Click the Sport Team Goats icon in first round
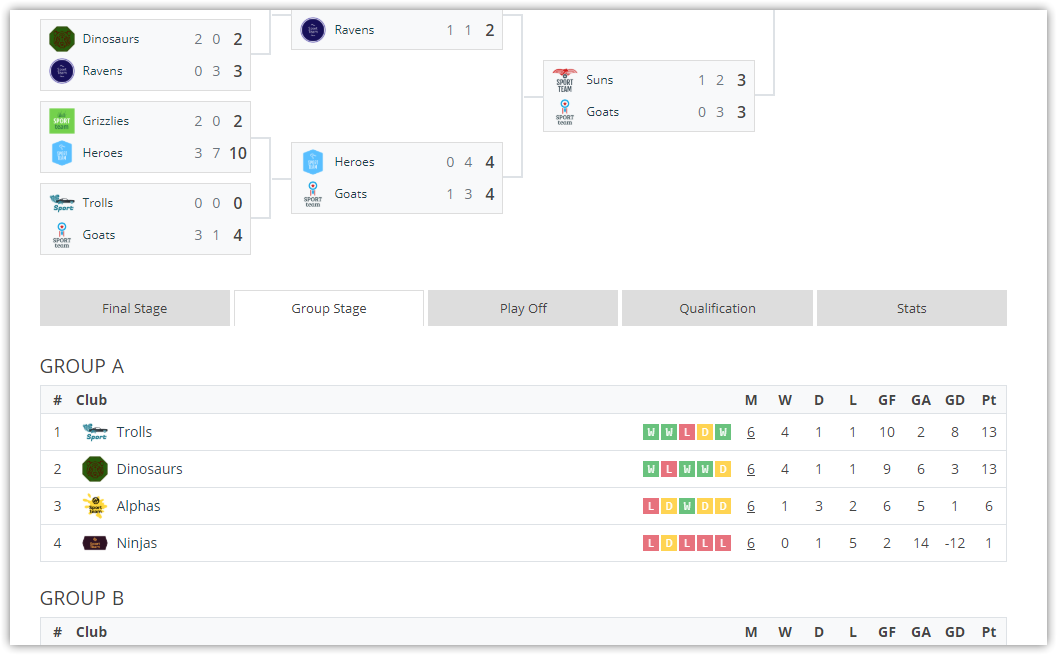Viewport: 1057px width, 655px height. [62, 234]
